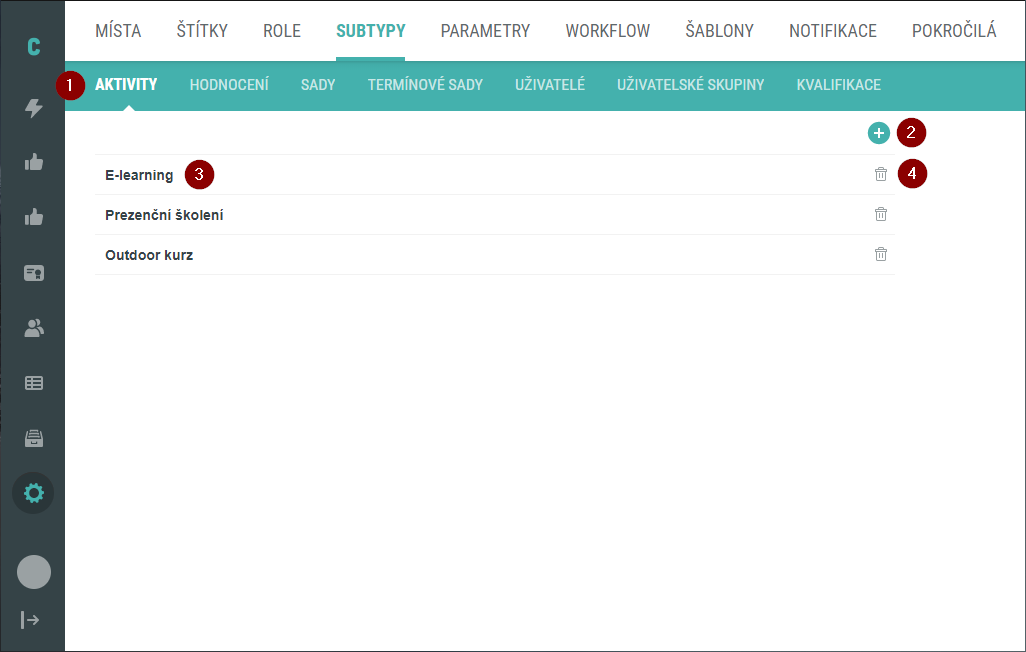Open settings via the gear icon
This screenshot has height=652, width=1026.
click(34, 493)
